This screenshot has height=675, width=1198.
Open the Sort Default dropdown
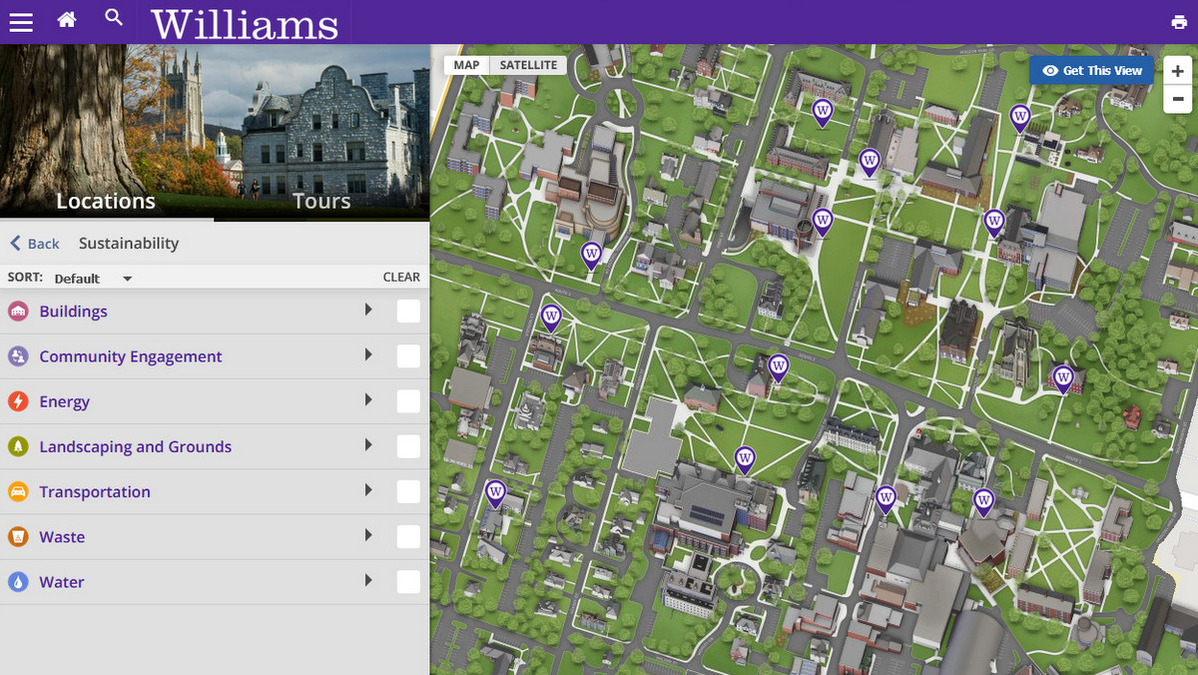click(x=93, y=278)
